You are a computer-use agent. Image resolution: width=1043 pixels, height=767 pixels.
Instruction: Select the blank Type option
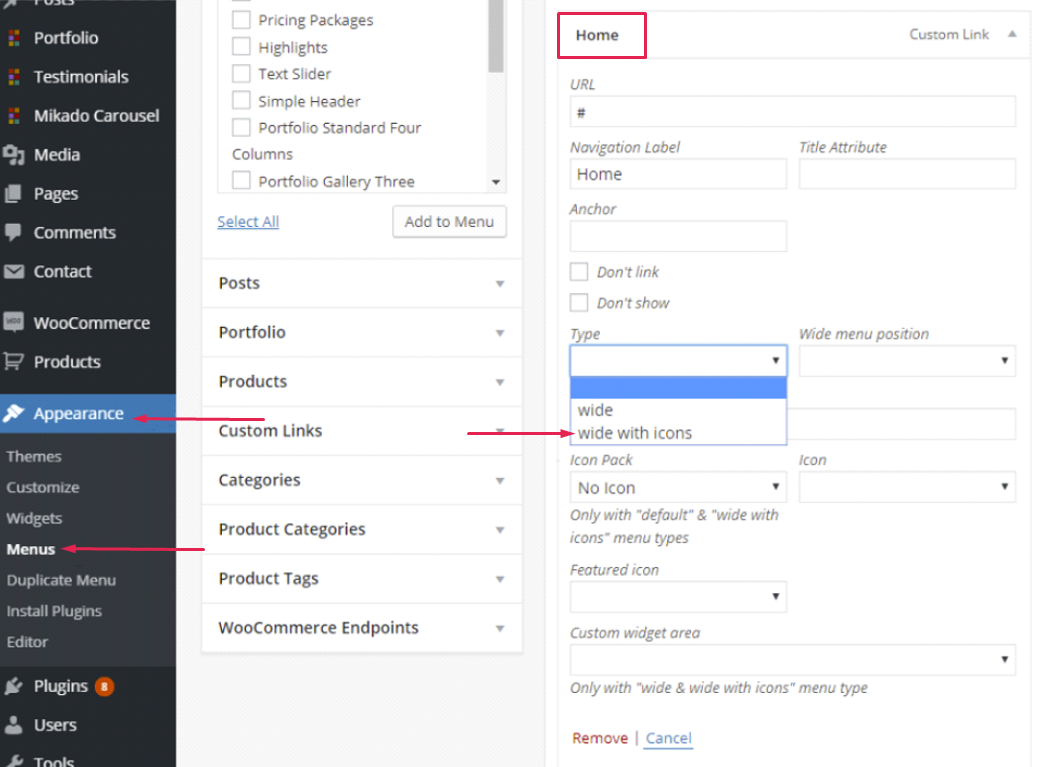[678, 388]
